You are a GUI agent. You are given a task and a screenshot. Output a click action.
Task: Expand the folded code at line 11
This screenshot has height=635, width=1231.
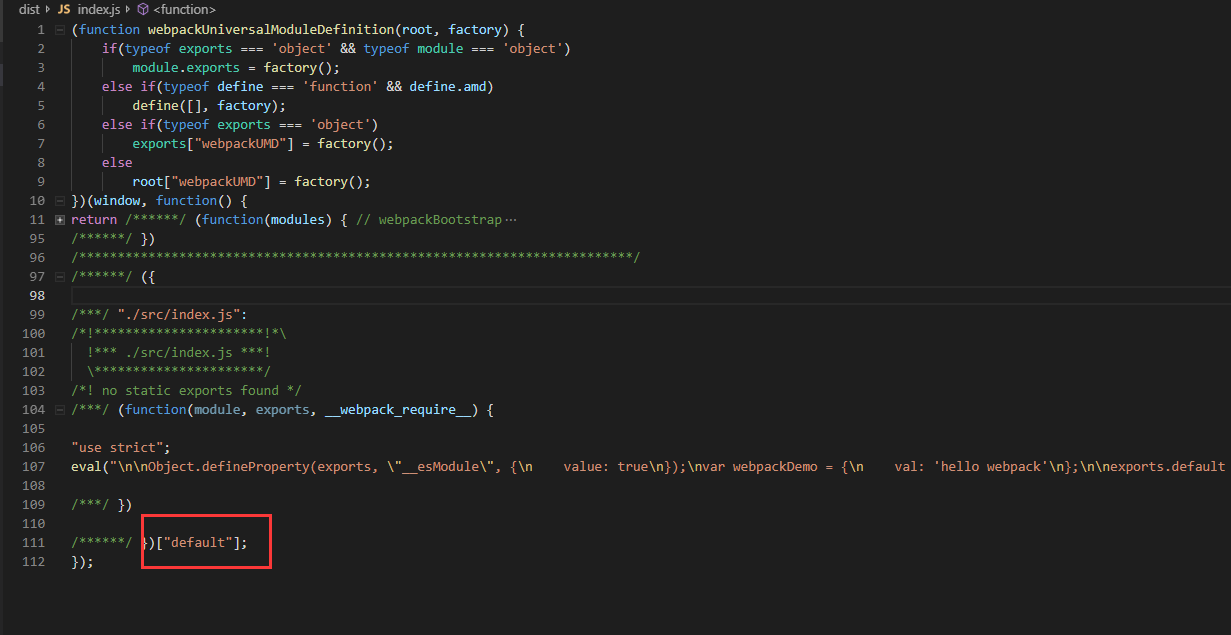[x=58, y=219]
